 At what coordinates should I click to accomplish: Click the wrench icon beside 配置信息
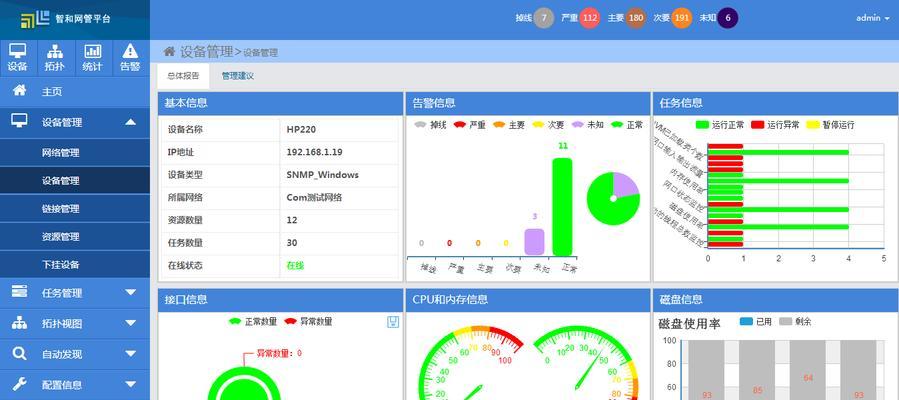[x=19, y=384]
